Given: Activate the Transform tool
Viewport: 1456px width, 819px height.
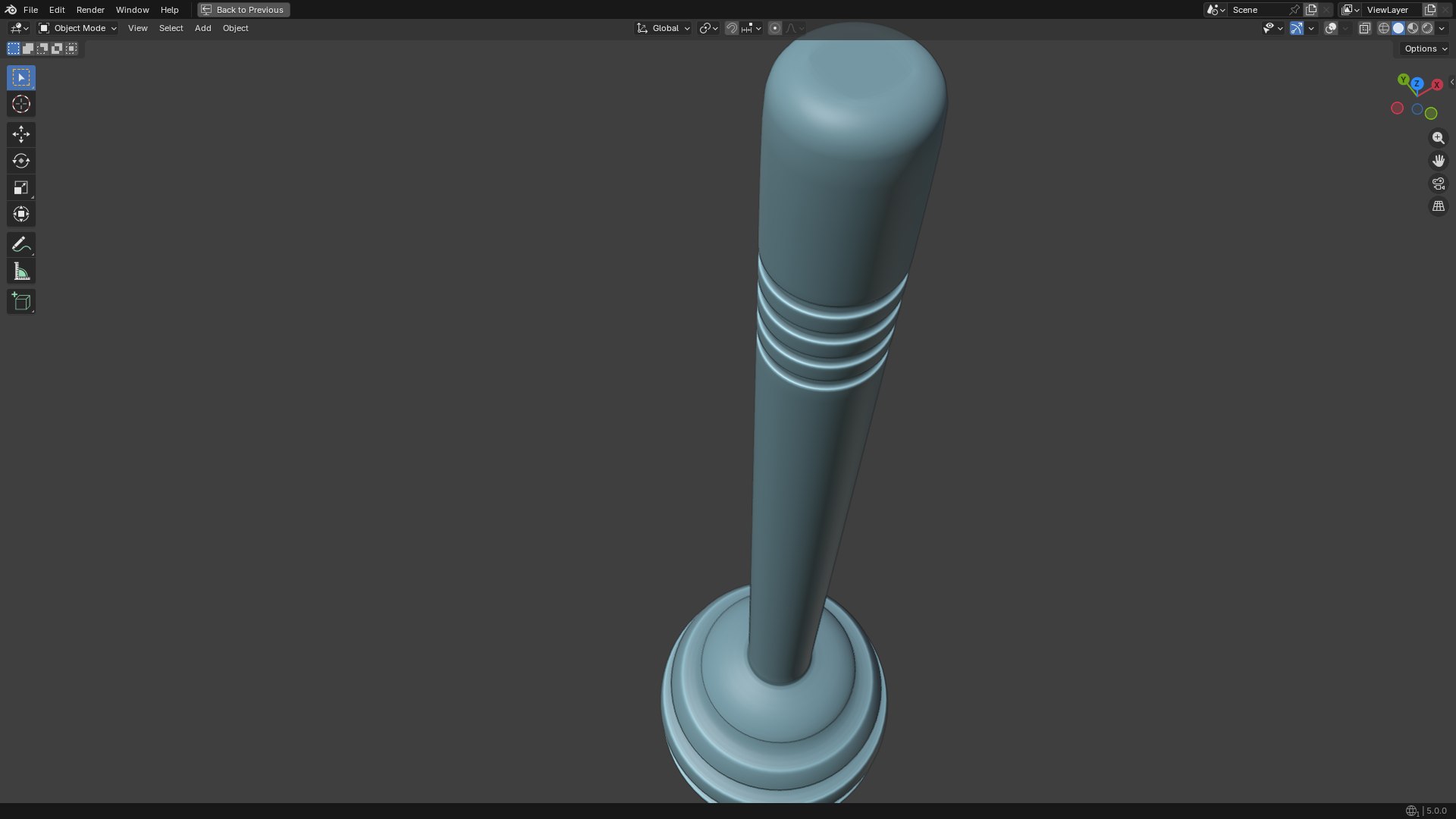Looking at the screenshot, I should 21,214.
